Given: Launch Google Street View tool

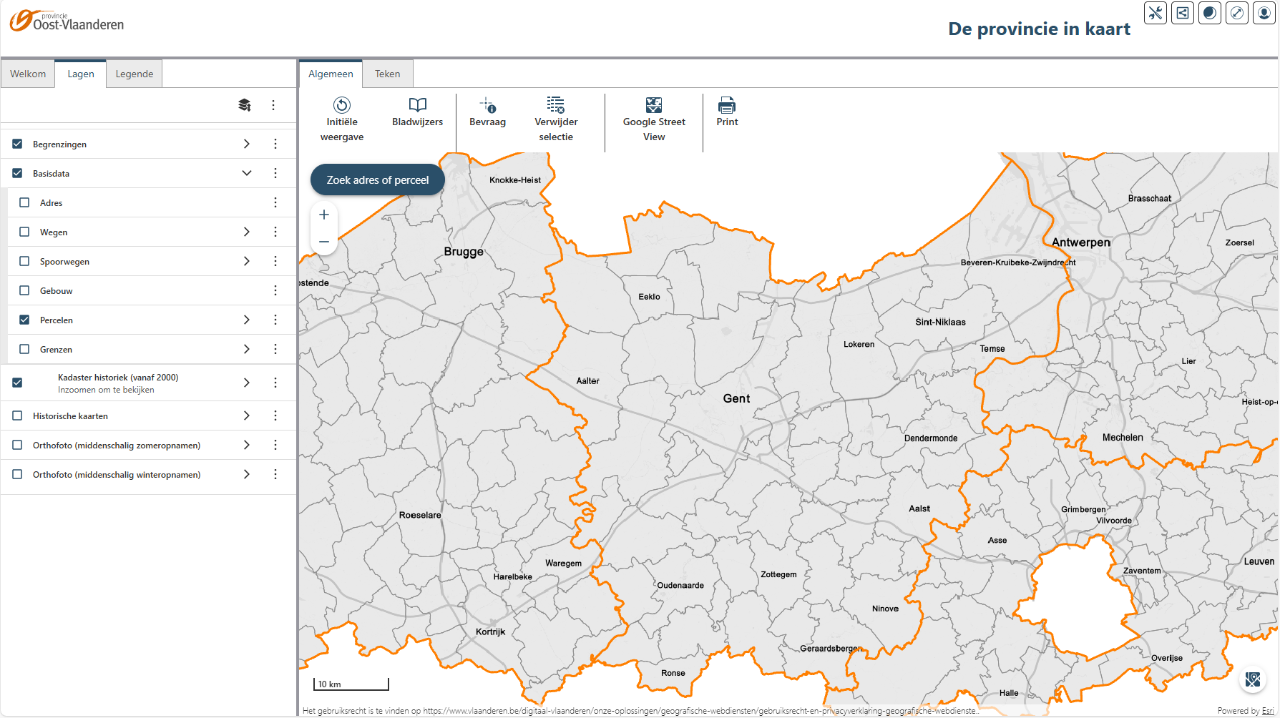Looking at the screenshot, I should click(654, 120).
